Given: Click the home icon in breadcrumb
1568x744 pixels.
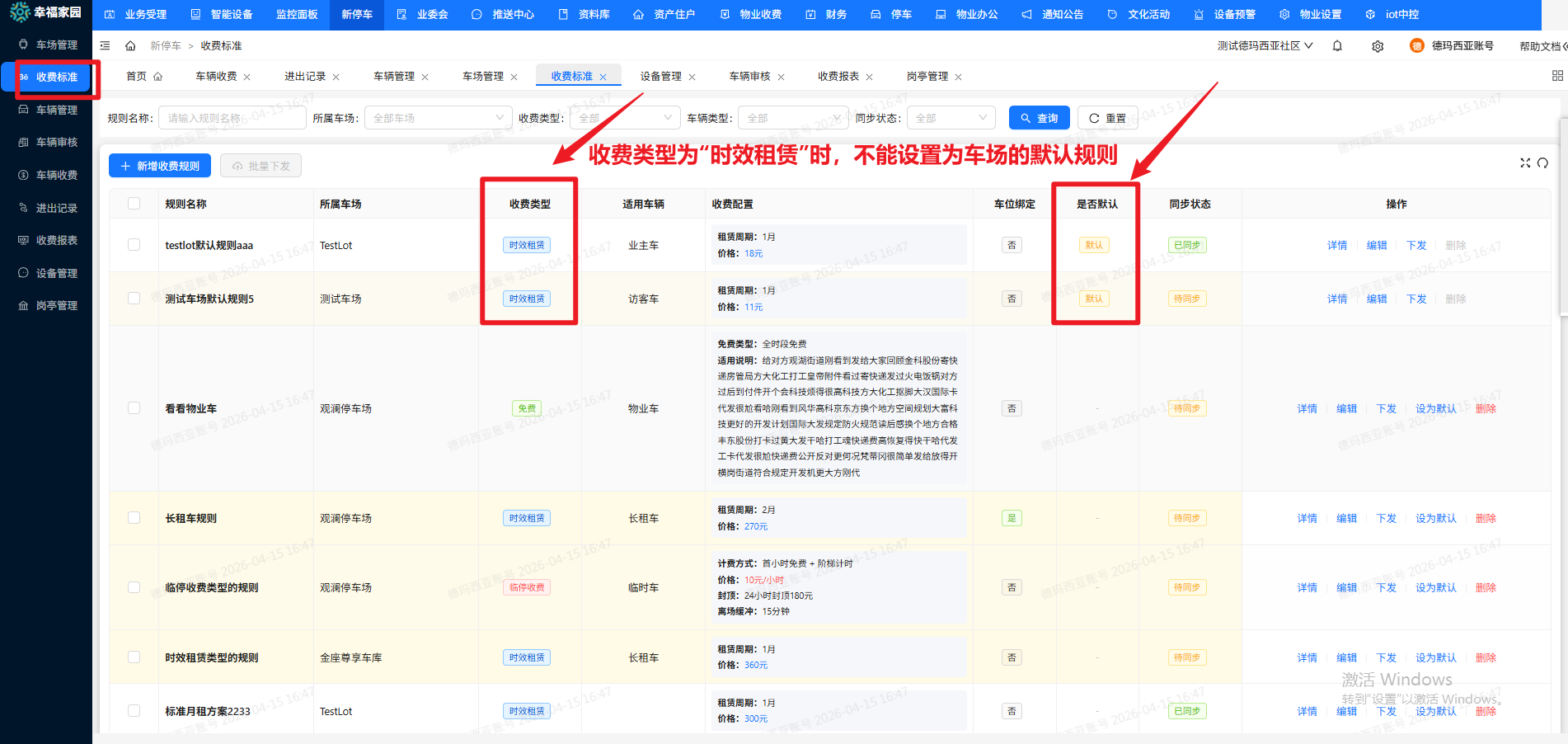Looking at the screenshot, I should tap(130, 46).
